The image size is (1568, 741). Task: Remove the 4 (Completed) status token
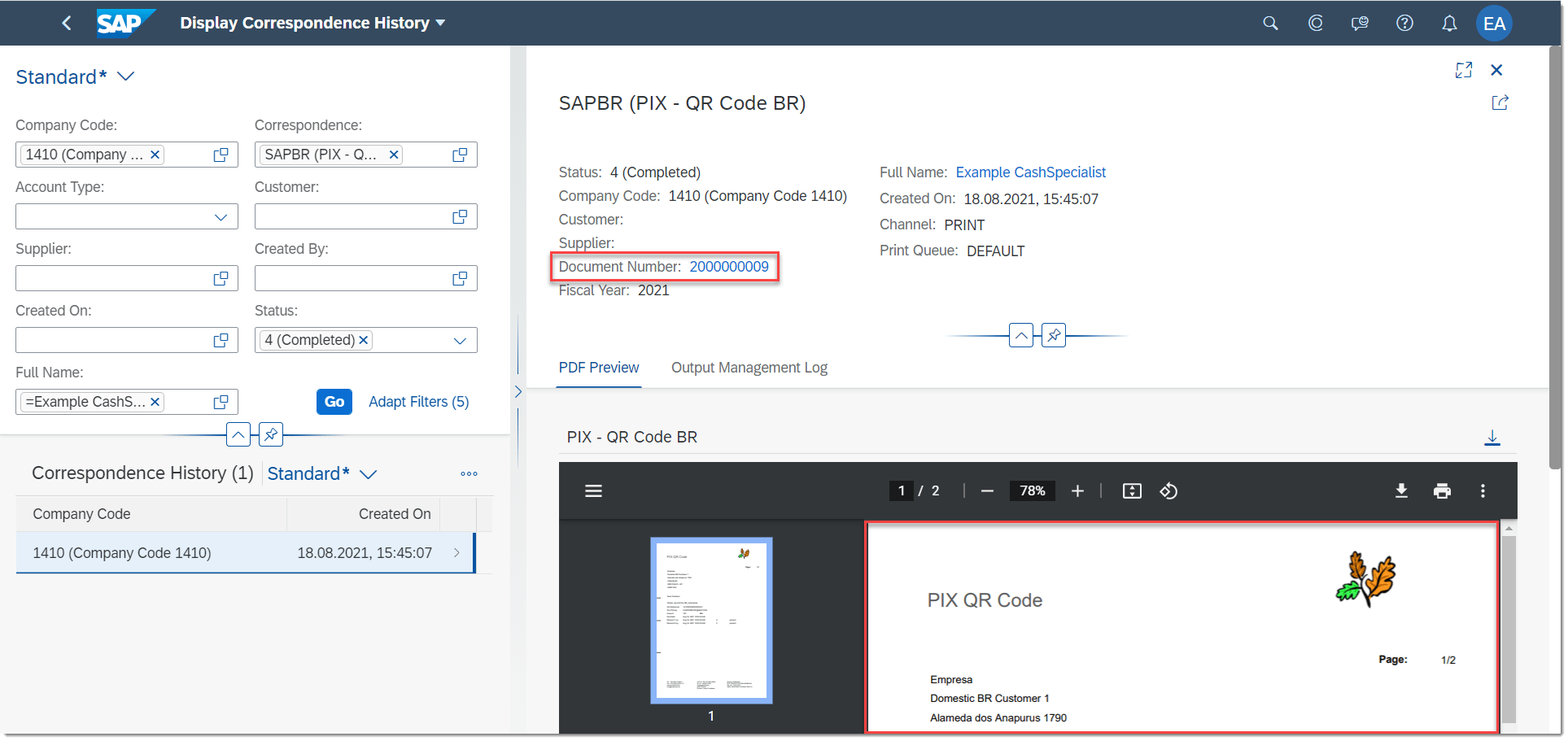click(x=364, y=340)
